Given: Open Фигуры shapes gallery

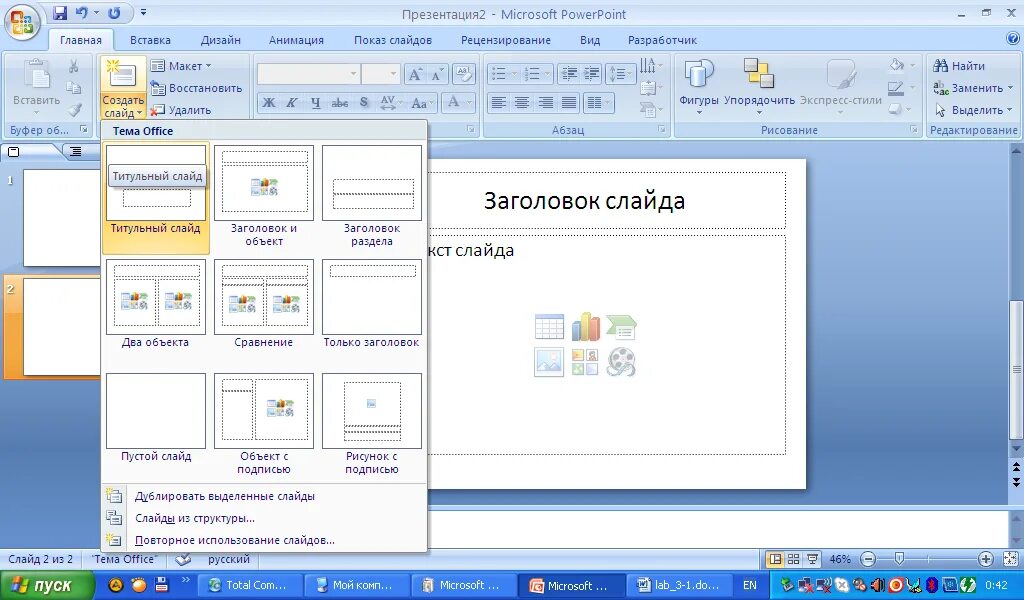Looking at the screenshot, I should pos(699,86).
